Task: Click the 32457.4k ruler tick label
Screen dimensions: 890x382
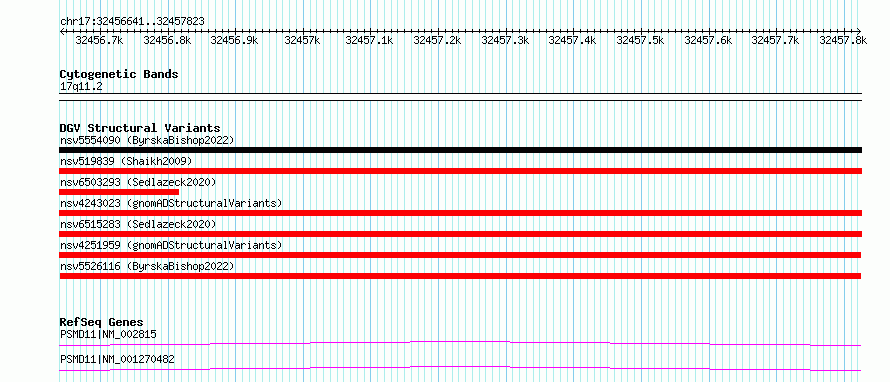Action: 573,40
